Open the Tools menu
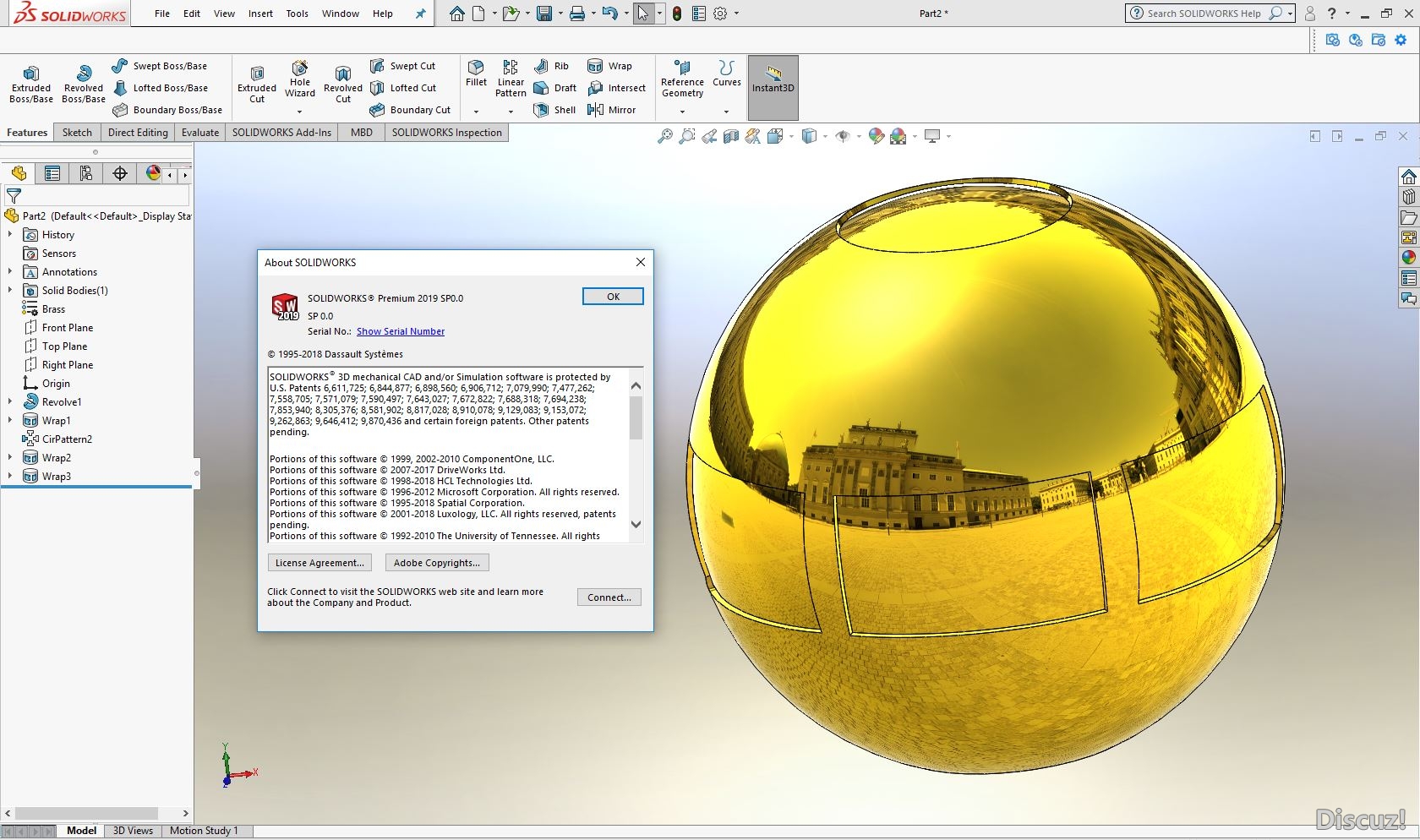1420x840 pixels. (x=297, y=14)
